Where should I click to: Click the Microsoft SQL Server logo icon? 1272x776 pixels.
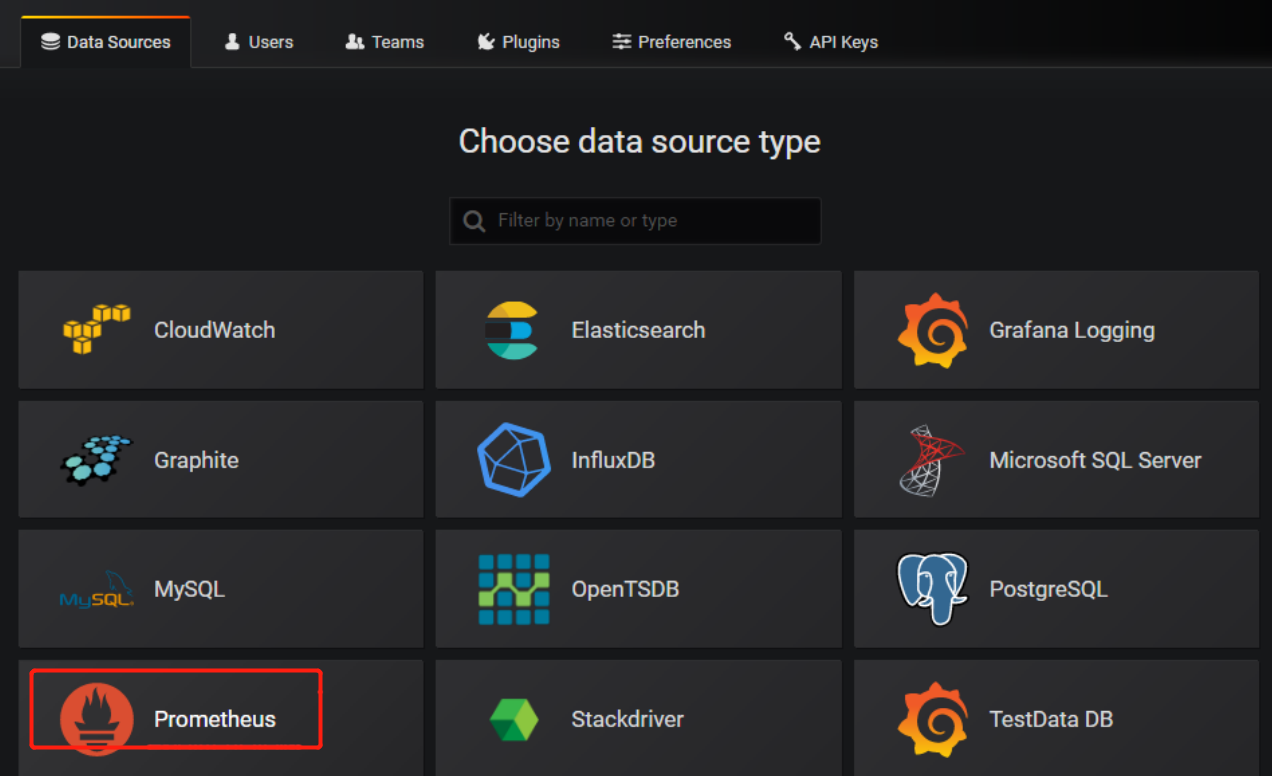click(x=932, y=460)
